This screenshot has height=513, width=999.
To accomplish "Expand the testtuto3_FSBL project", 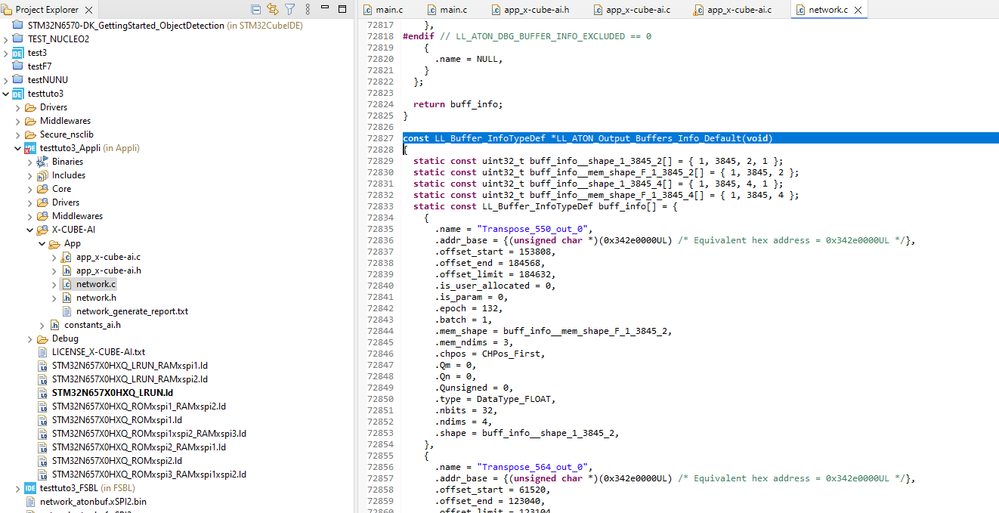I will tap(18, 489).
